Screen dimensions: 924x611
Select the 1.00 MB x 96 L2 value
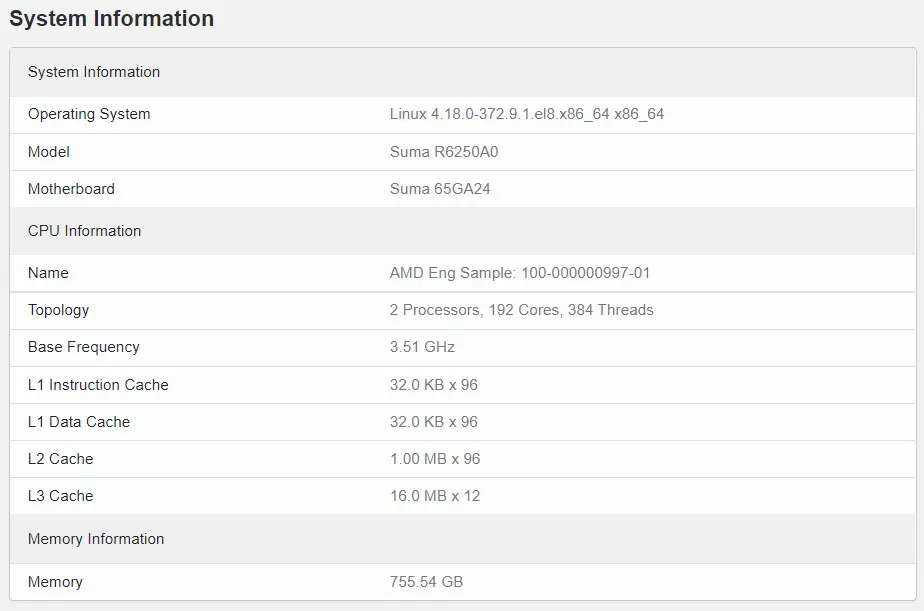point(435,459)
